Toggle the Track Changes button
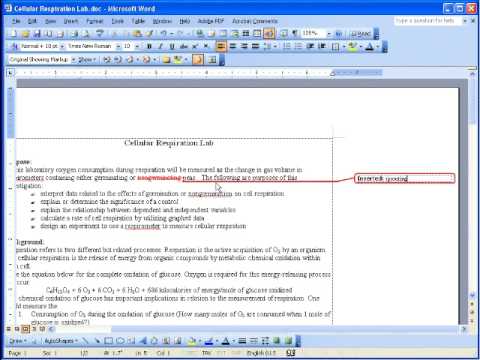 [x=198, y=60]
